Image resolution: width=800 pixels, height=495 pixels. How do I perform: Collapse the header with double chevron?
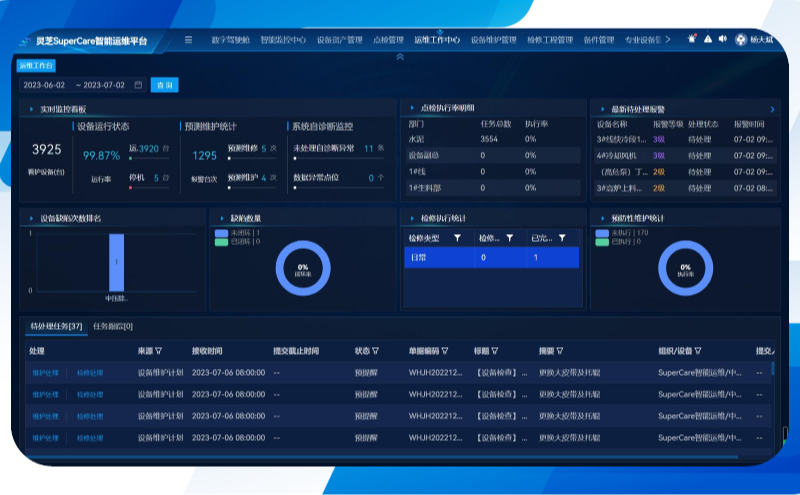400,57
